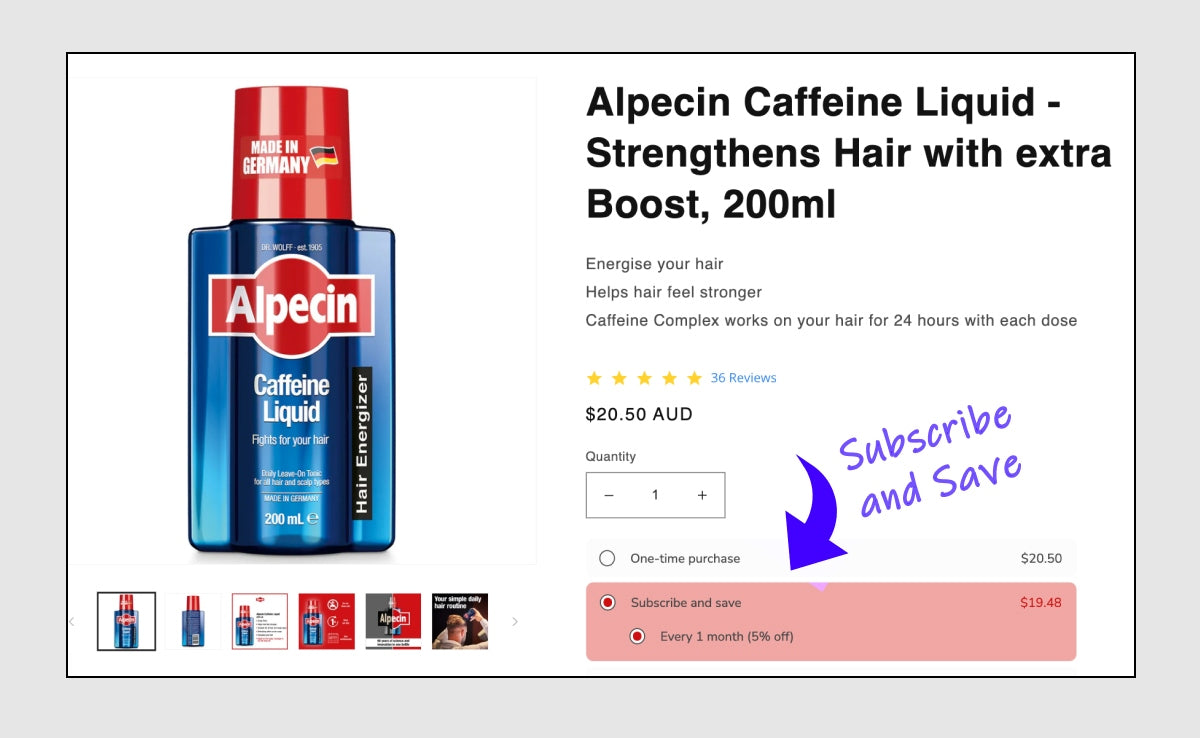View the second bottle back thumbnail

click(193, 621)
